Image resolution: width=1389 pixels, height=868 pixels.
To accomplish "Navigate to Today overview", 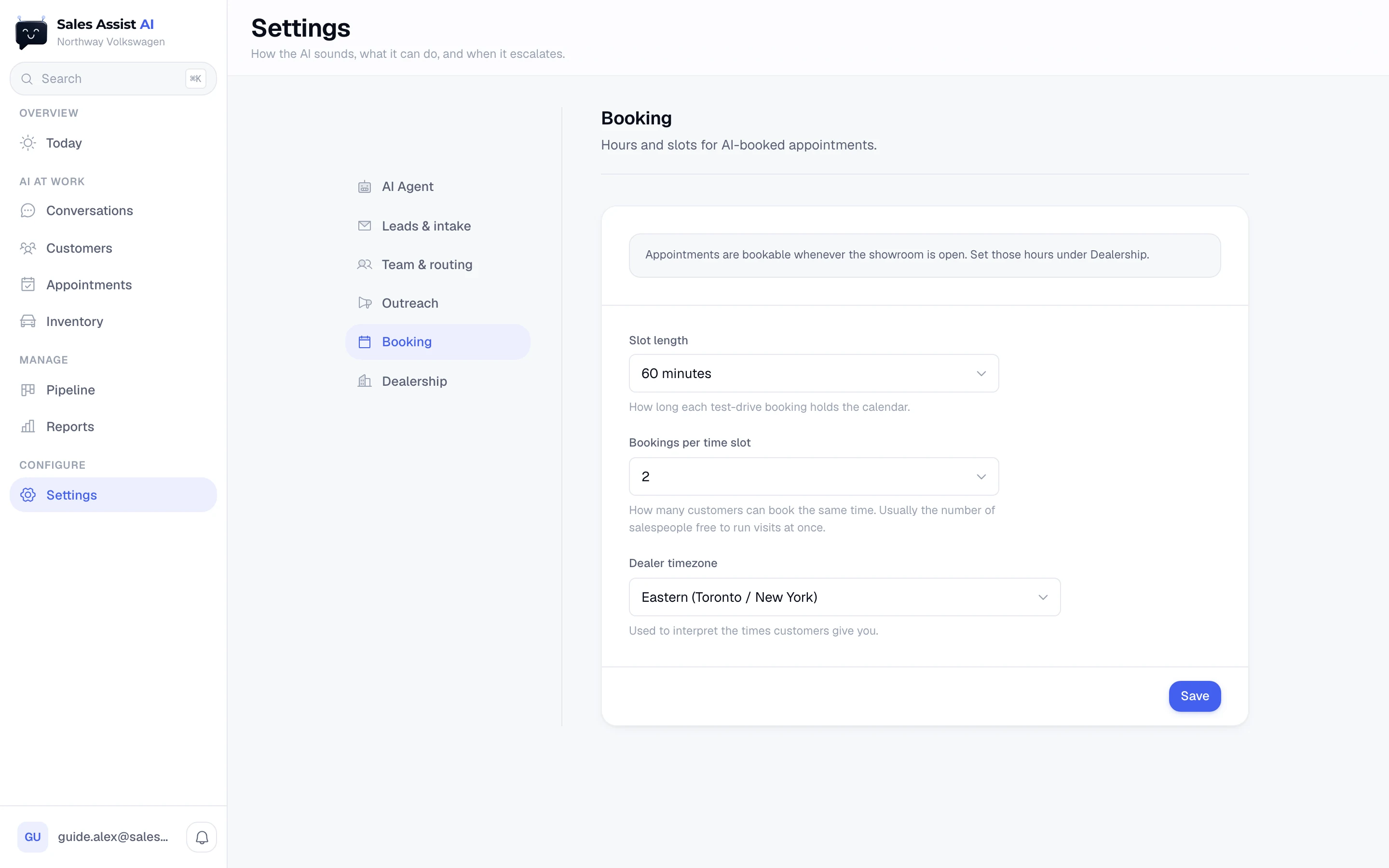I will click(113, 143).
